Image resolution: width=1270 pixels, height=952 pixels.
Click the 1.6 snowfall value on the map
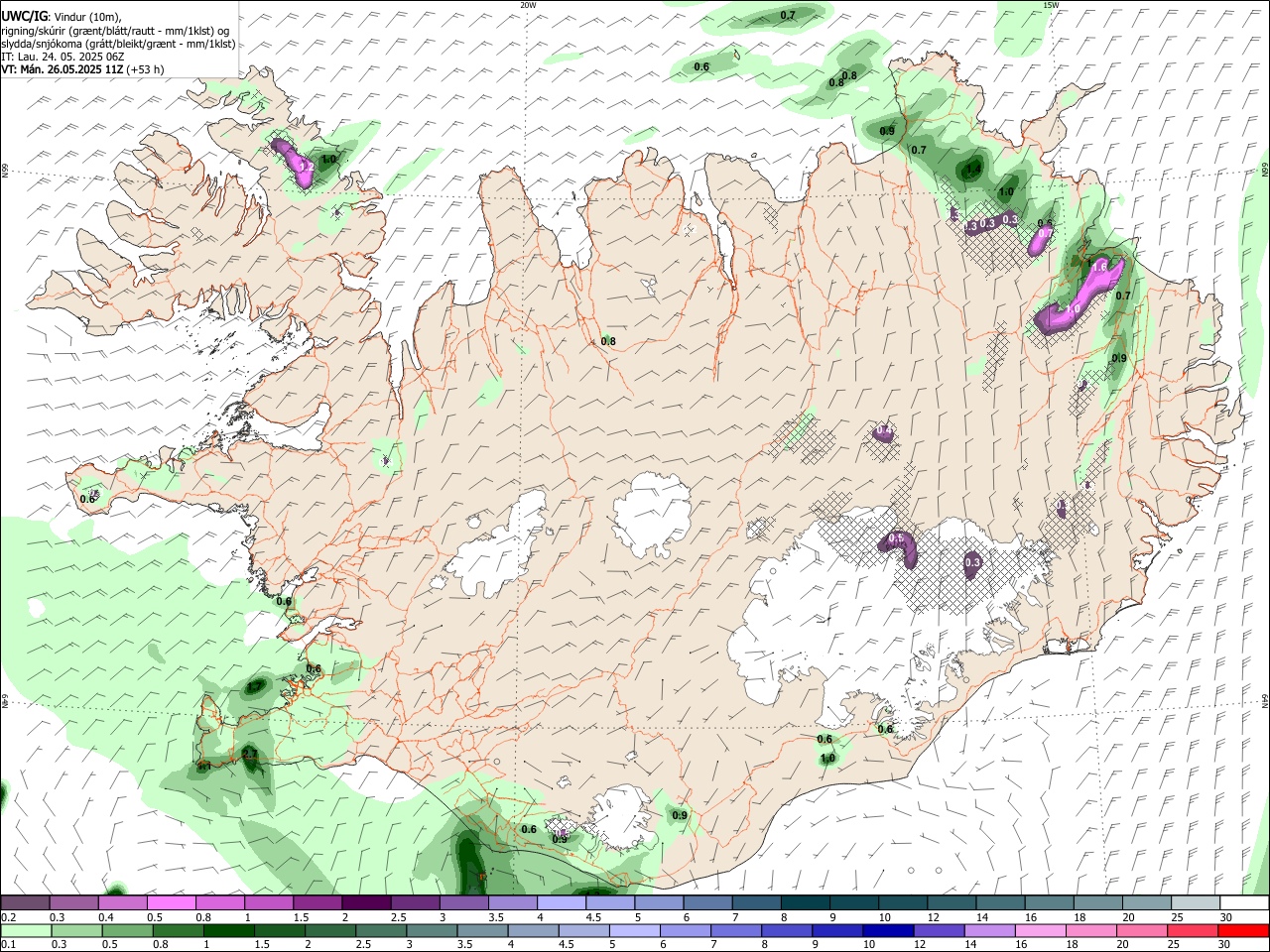(1099, 266)
